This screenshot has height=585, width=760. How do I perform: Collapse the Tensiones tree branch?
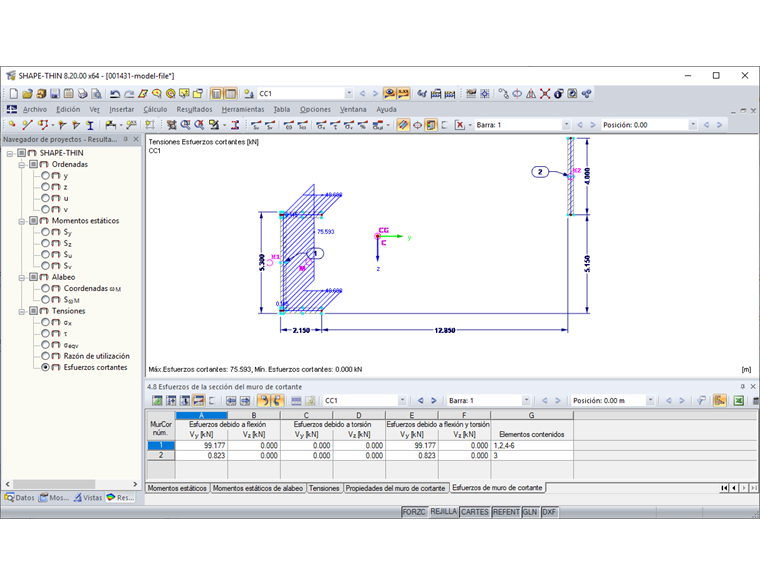(22, 311)
